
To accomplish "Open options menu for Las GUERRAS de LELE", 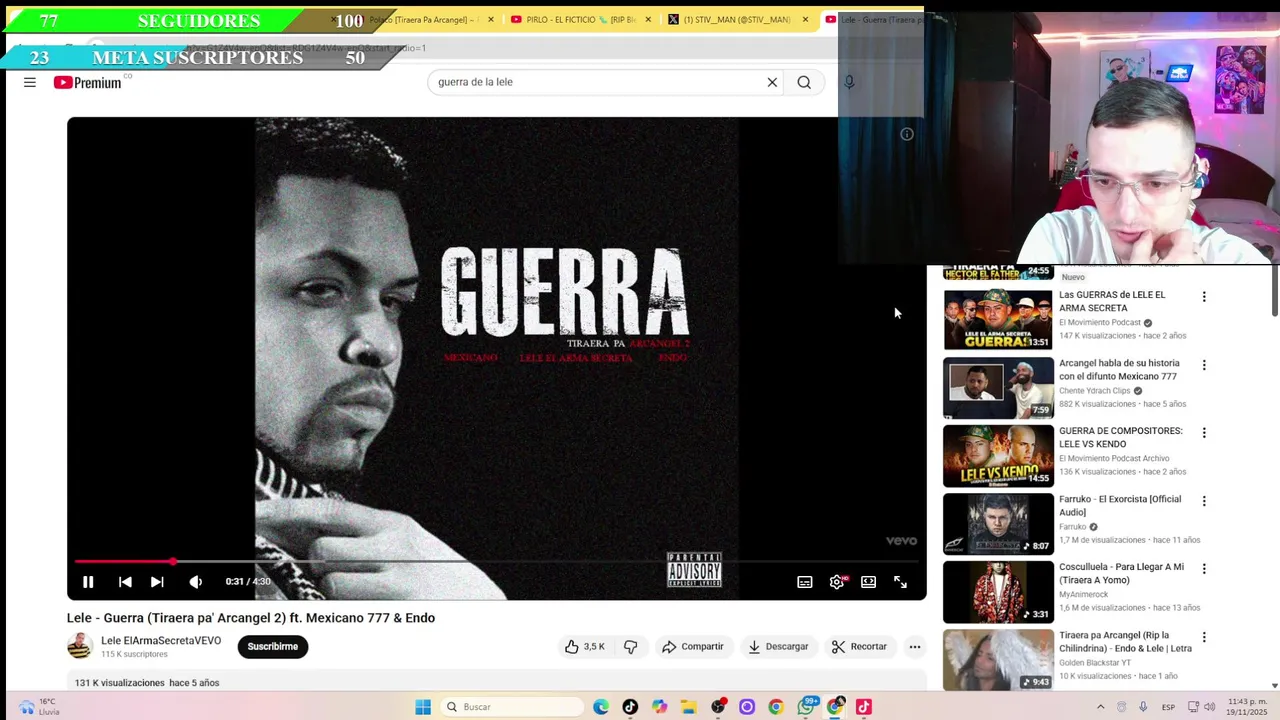I will [1204, 297].
